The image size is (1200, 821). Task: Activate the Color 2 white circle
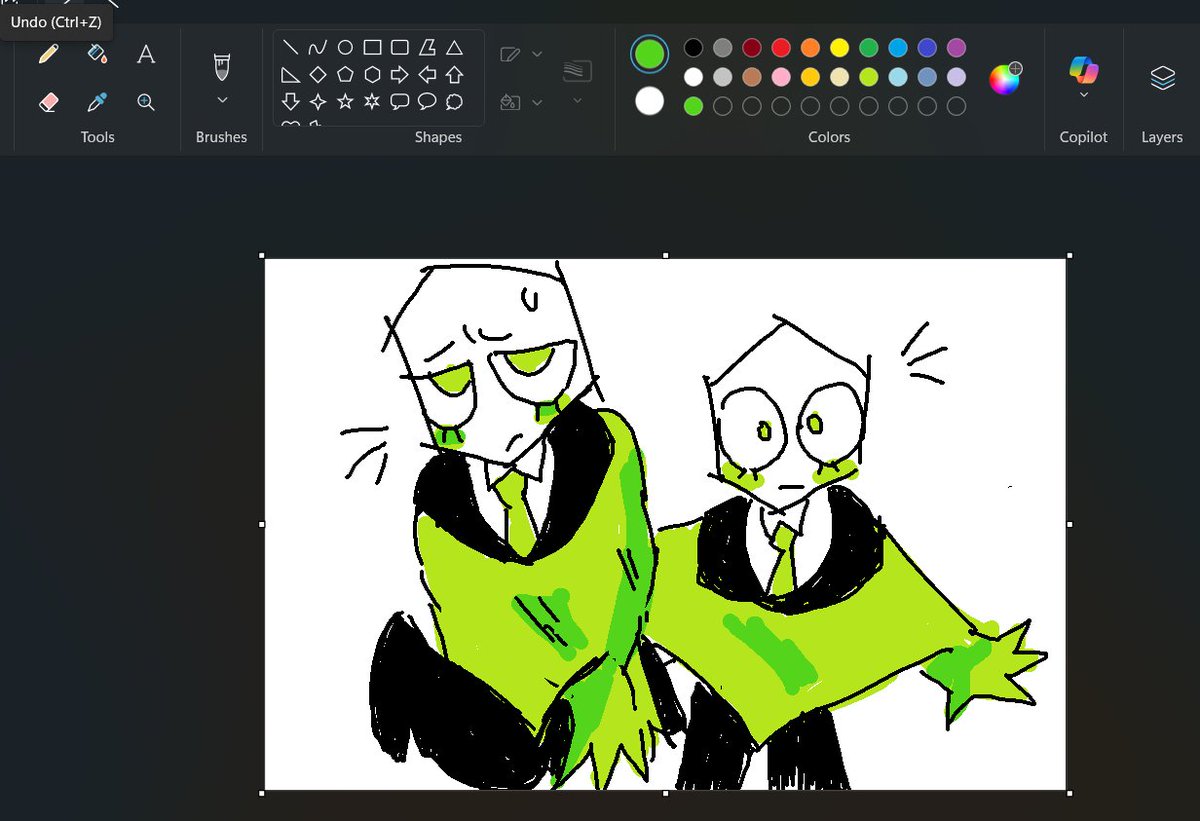(x=650, y=100)
